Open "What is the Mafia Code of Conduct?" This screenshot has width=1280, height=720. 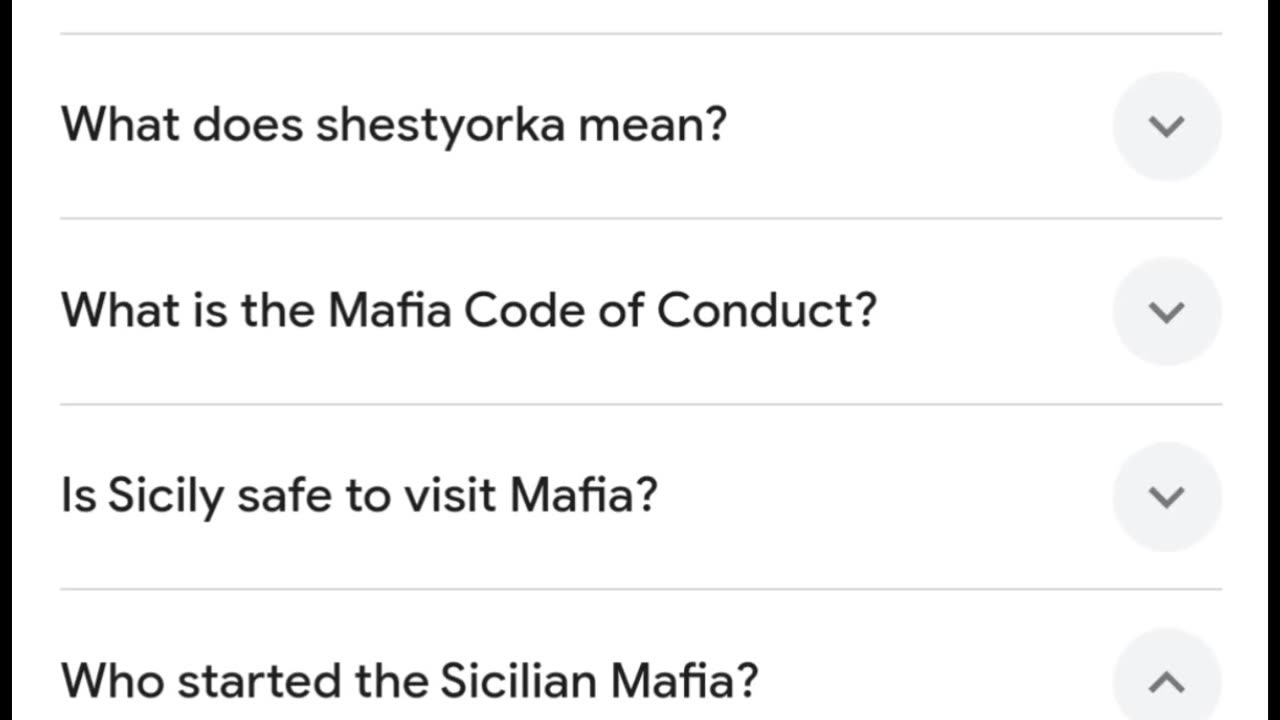point(468,310)
